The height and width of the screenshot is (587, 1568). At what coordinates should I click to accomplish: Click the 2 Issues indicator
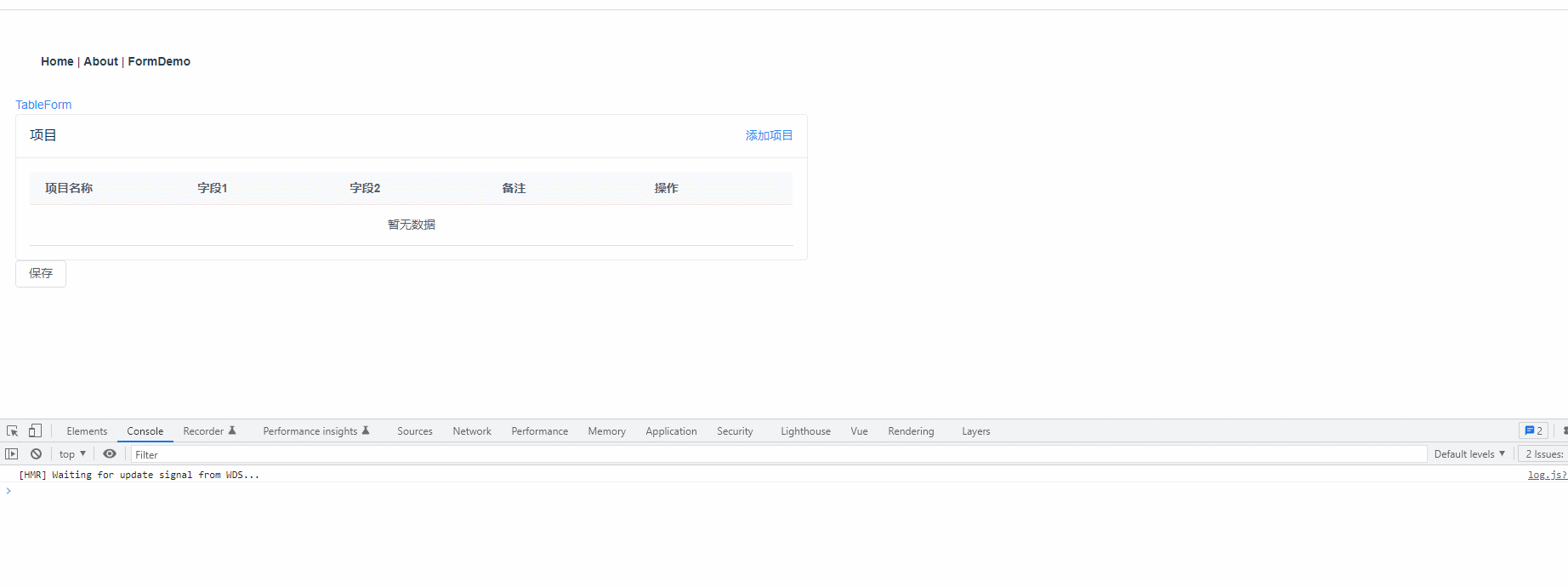click(1544, 454)
